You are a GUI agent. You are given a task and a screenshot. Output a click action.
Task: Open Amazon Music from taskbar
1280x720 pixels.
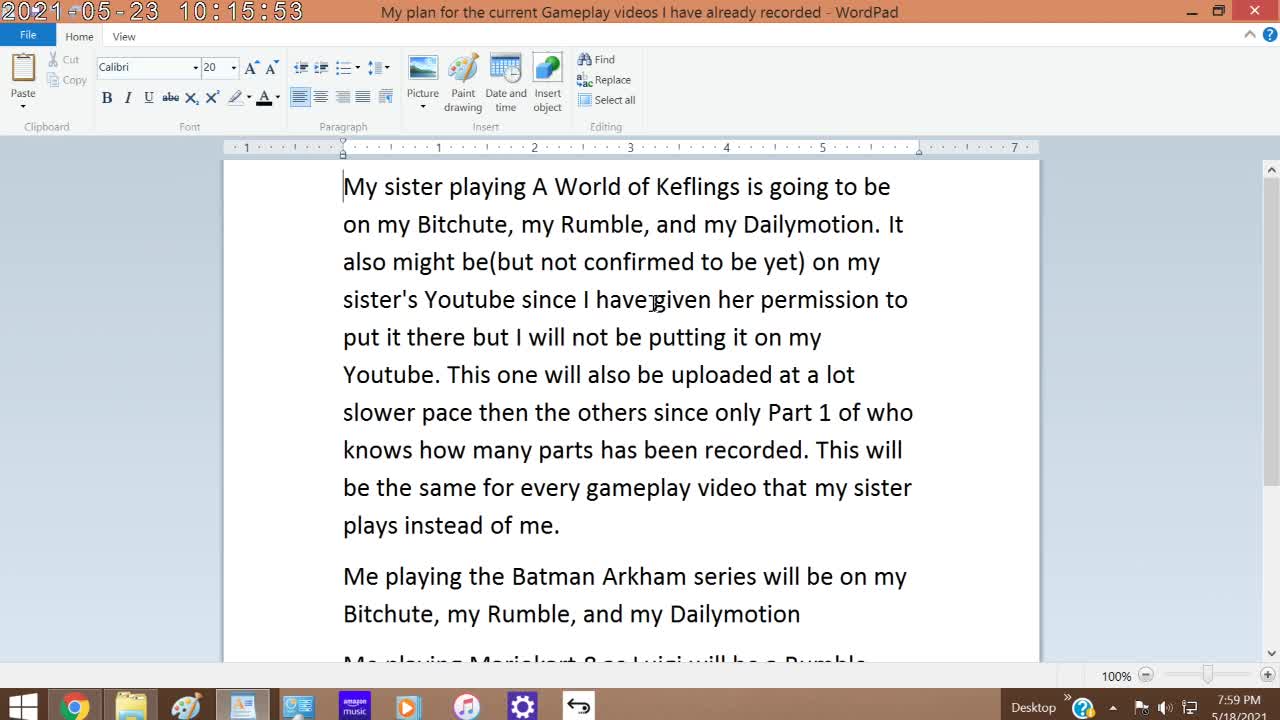(x=354, y=706)
